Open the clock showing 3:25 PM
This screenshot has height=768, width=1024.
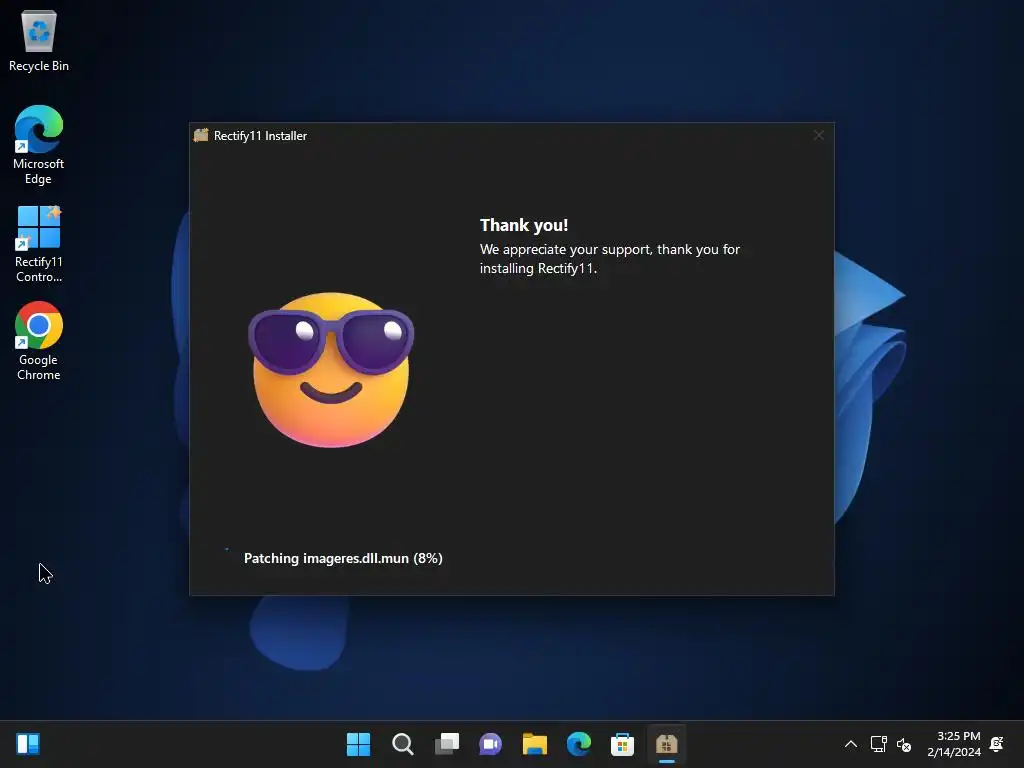click(953, 744)
